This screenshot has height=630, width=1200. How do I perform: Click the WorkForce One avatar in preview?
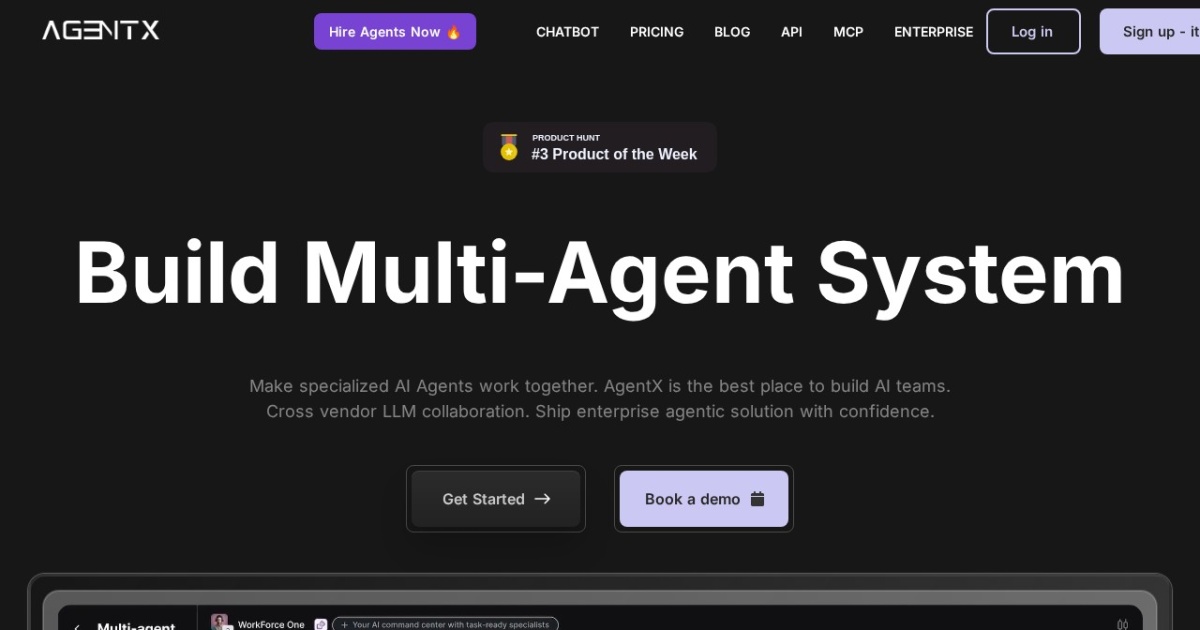220,623
